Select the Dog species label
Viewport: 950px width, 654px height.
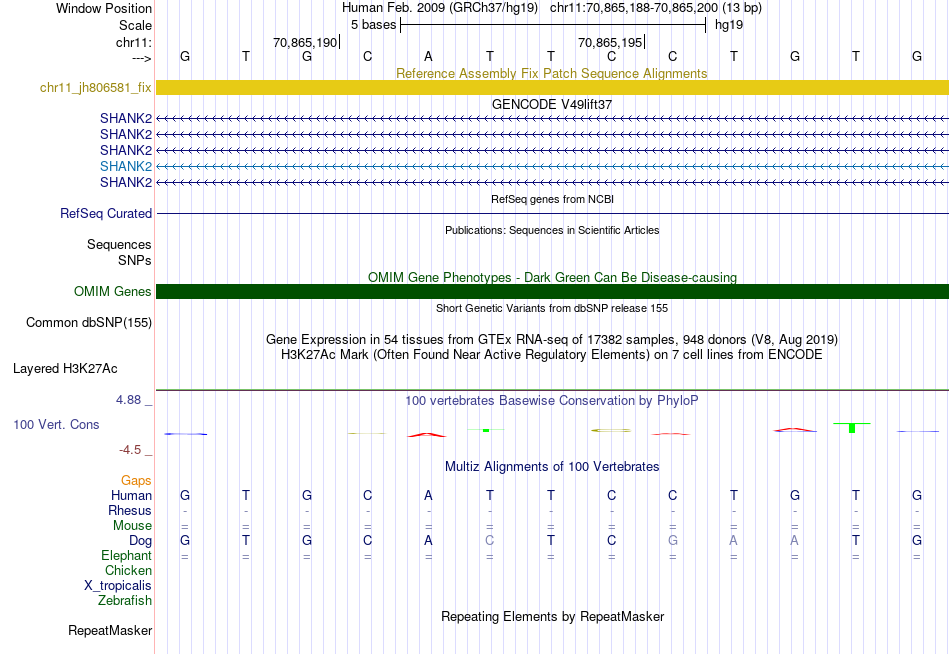pos(140,541)
